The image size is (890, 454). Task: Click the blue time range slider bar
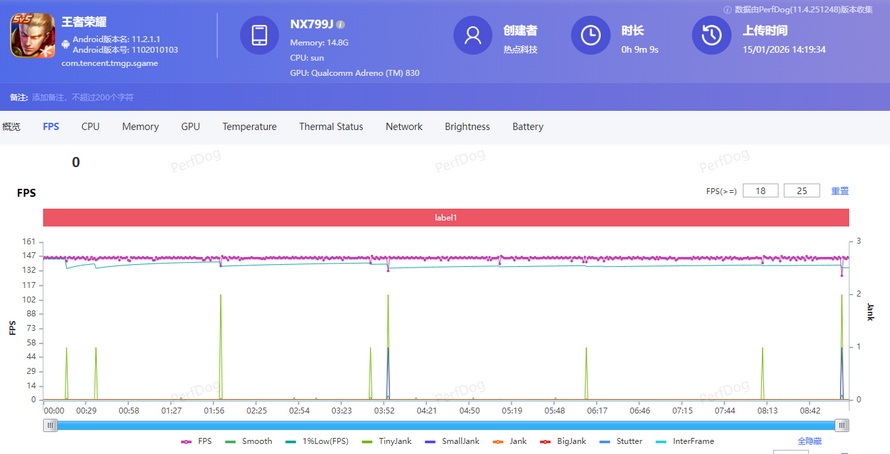[x=446, y=425]
